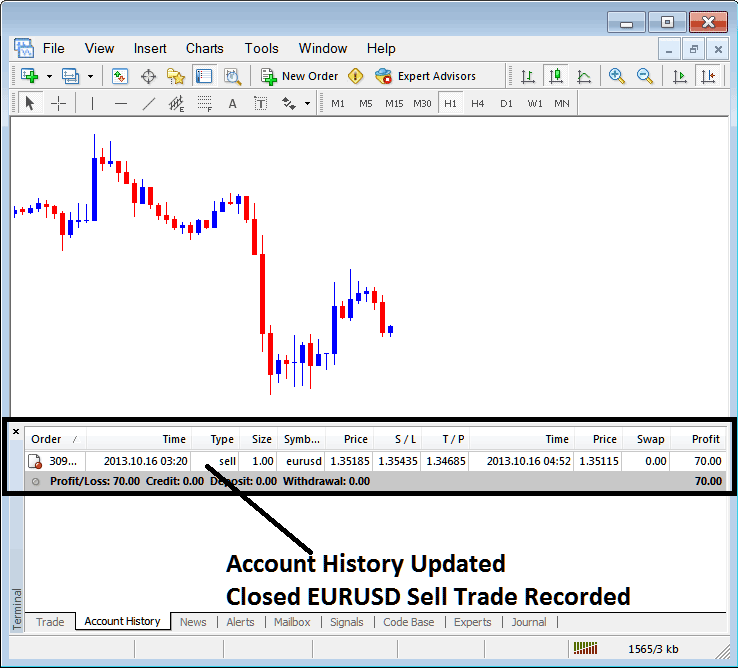Select the Fibonacci retracement tool
738x668 pixels.
205,103
